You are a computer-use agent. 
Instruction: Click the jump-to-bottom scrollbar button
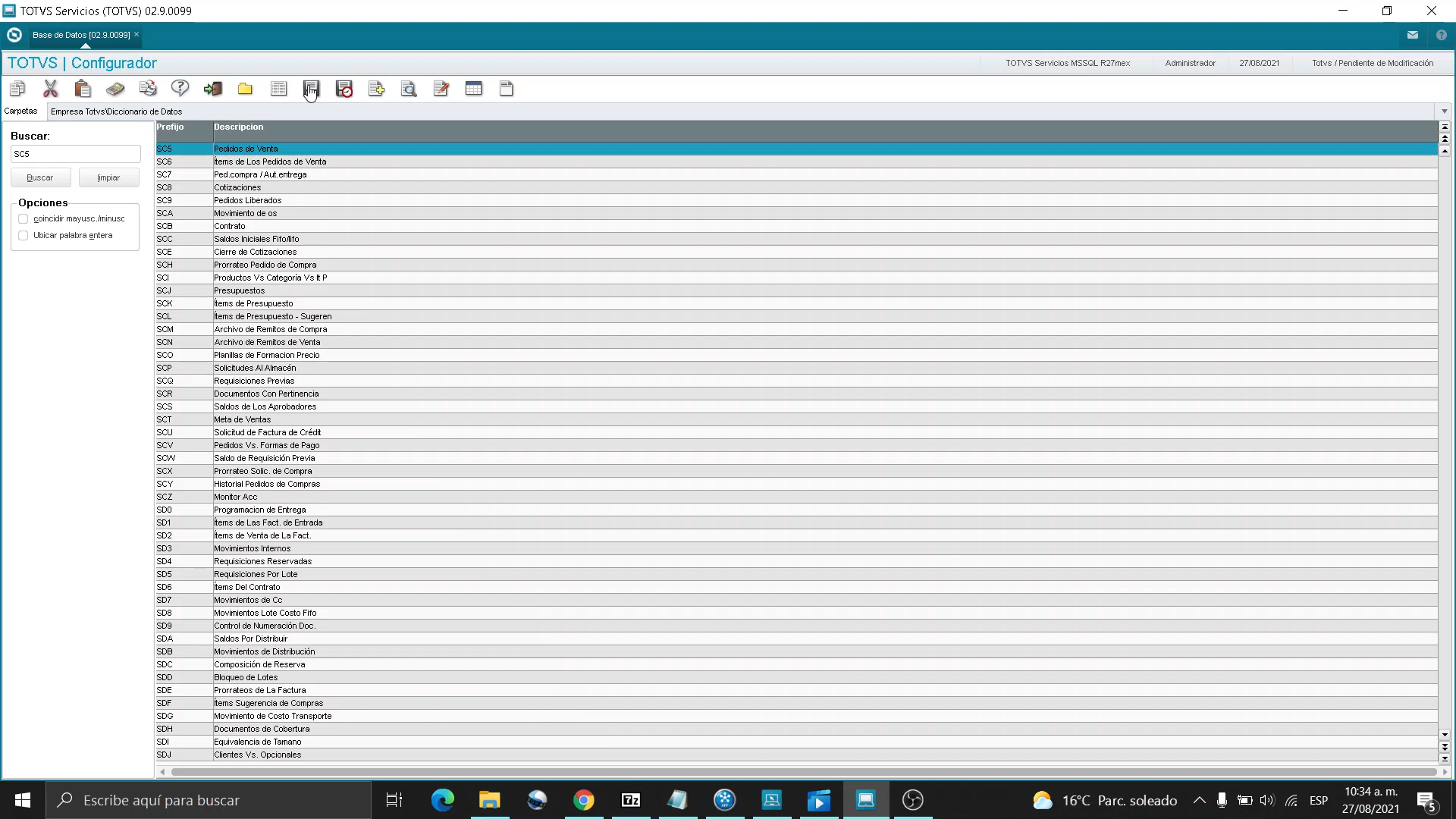(1445, 758)
